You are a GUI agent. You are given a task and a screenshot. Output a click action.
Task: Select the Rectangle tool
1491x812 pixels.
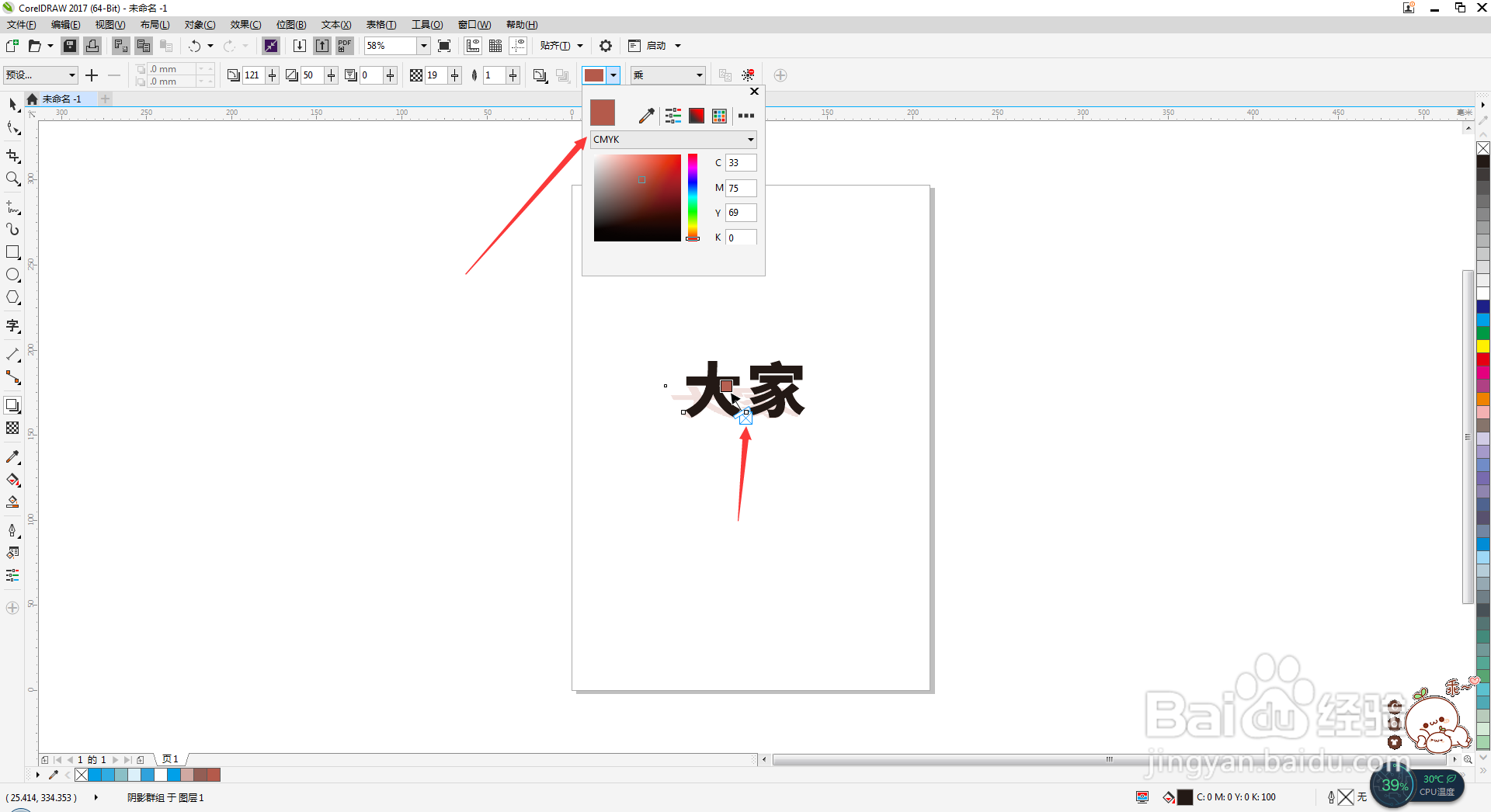[x=12, y=252]
